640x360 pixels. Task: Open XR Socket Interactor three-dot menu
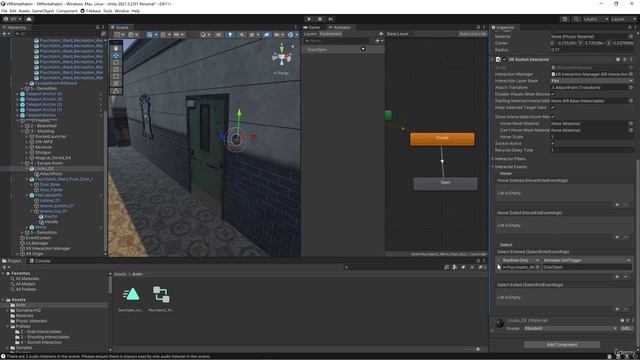pos(631,60)
